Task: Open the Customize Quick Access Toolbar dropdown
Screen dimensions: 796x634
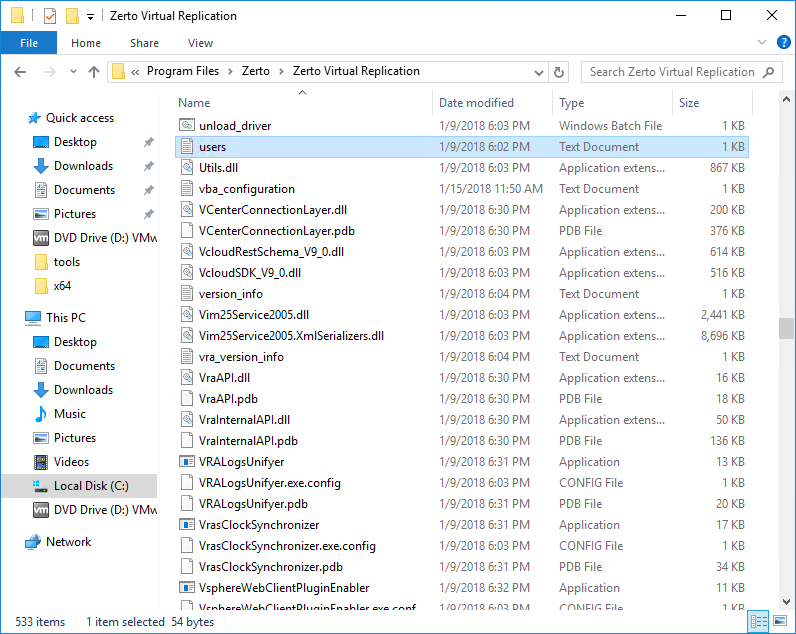Action: (x=90, y=17)
